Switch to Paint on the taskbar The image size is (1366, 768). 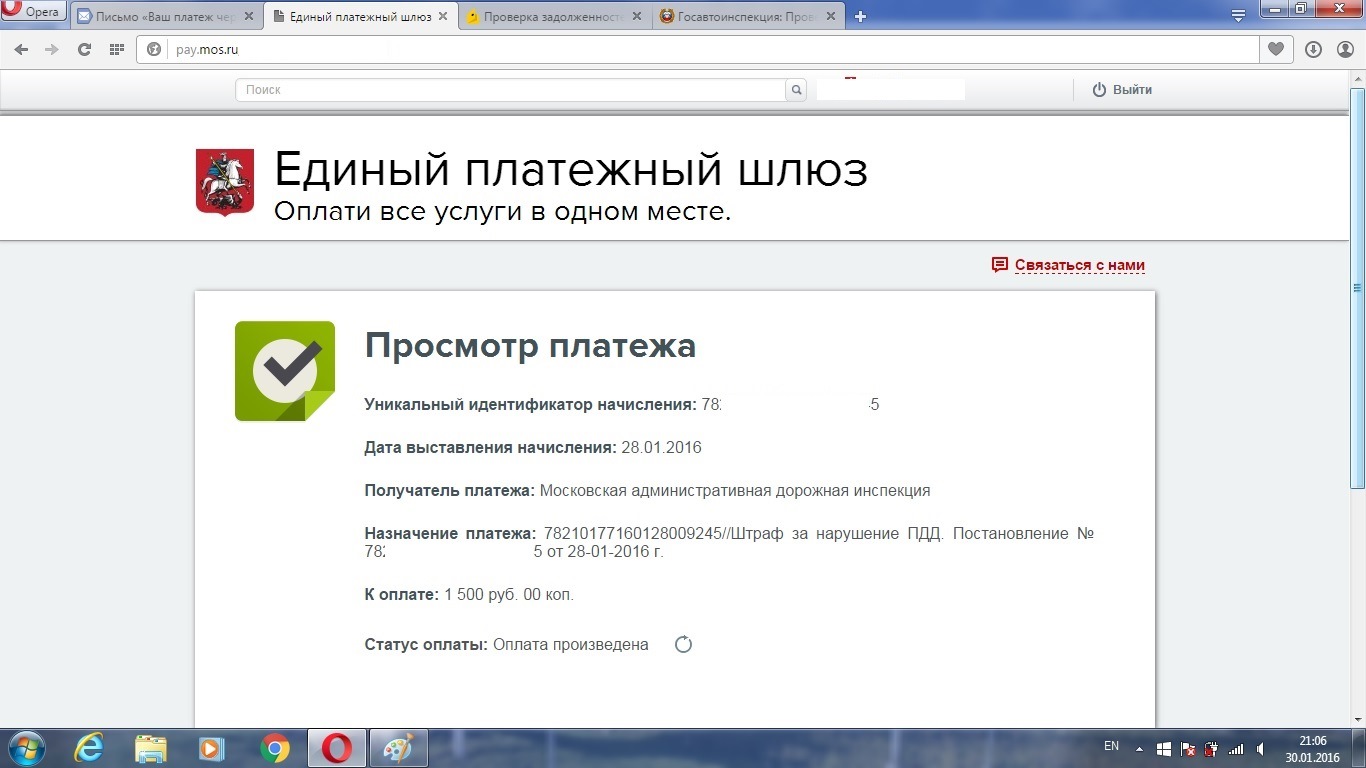pos(398,748)
